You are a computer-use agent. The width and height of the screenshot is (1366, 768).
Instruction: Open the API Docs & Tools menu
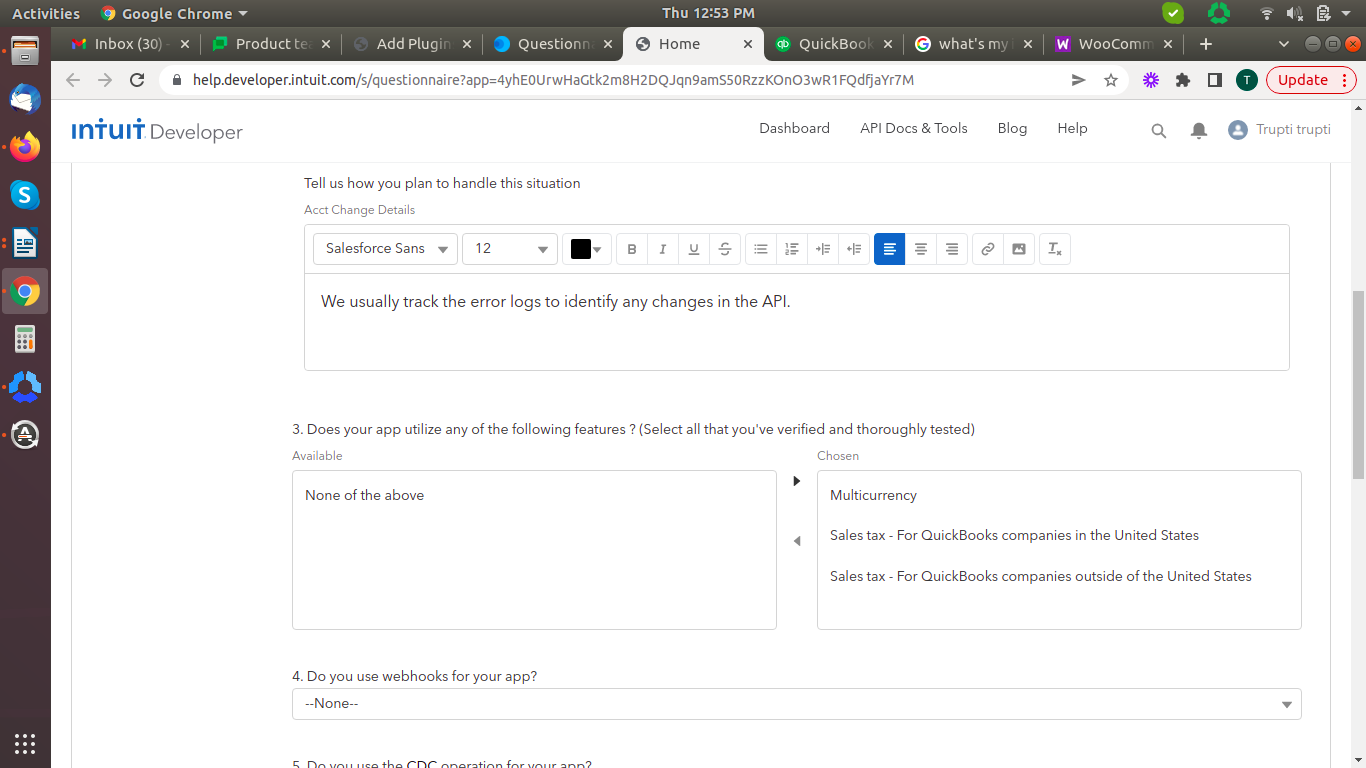click(913, 129)
